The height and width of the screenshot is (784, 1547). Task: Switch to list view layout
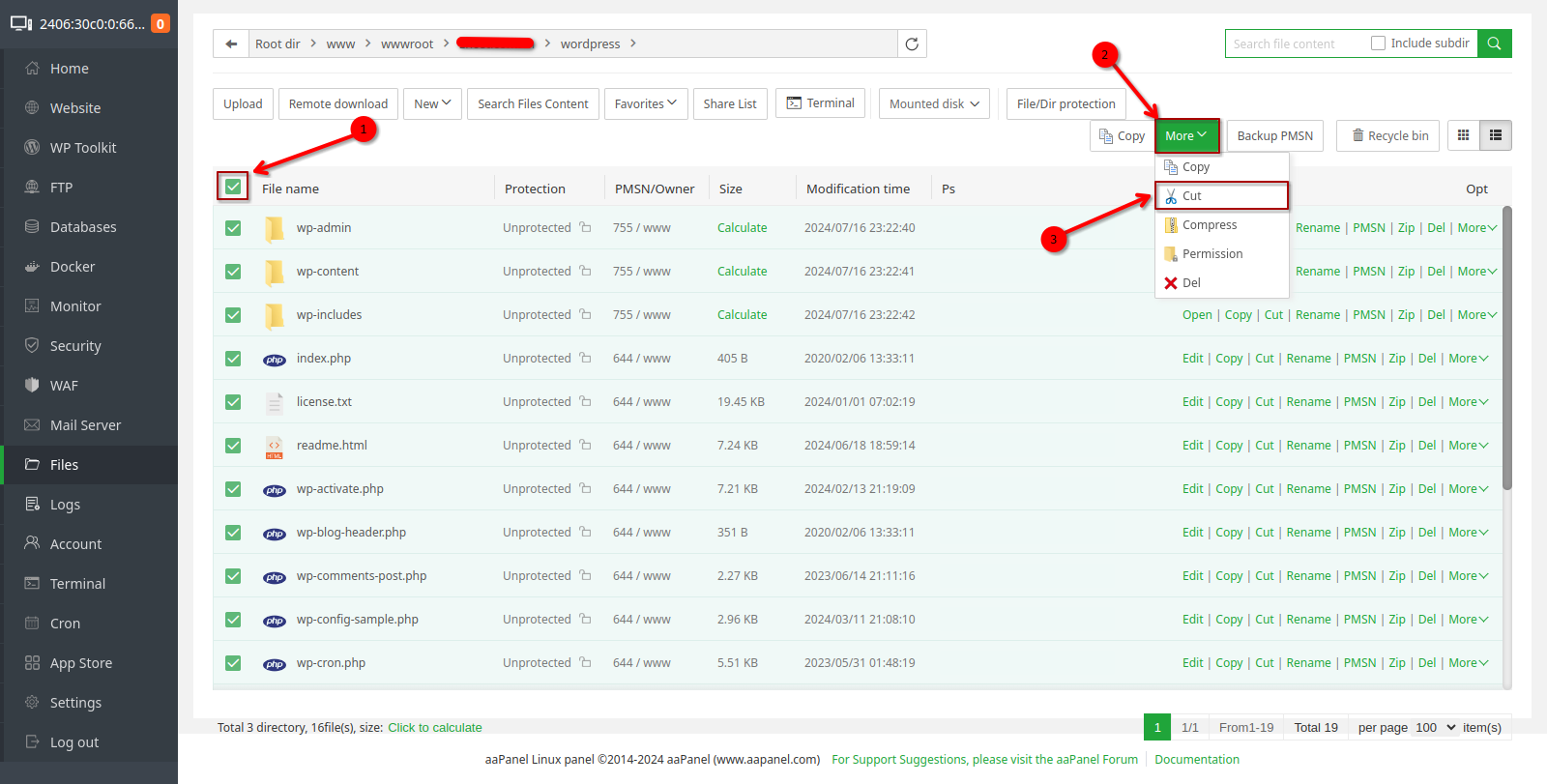[x=1495, y=135]
